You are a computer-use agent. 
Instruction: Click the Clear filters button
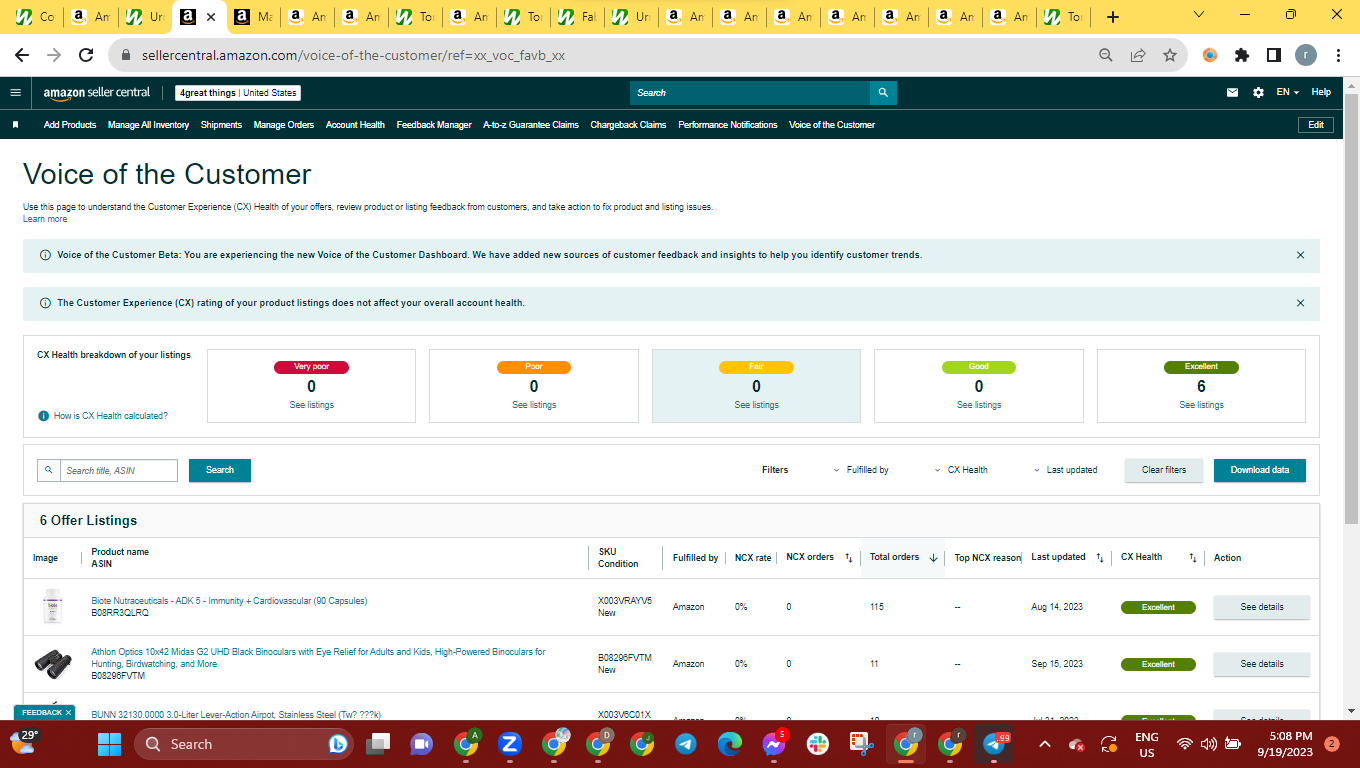(x=1164, y=470)
